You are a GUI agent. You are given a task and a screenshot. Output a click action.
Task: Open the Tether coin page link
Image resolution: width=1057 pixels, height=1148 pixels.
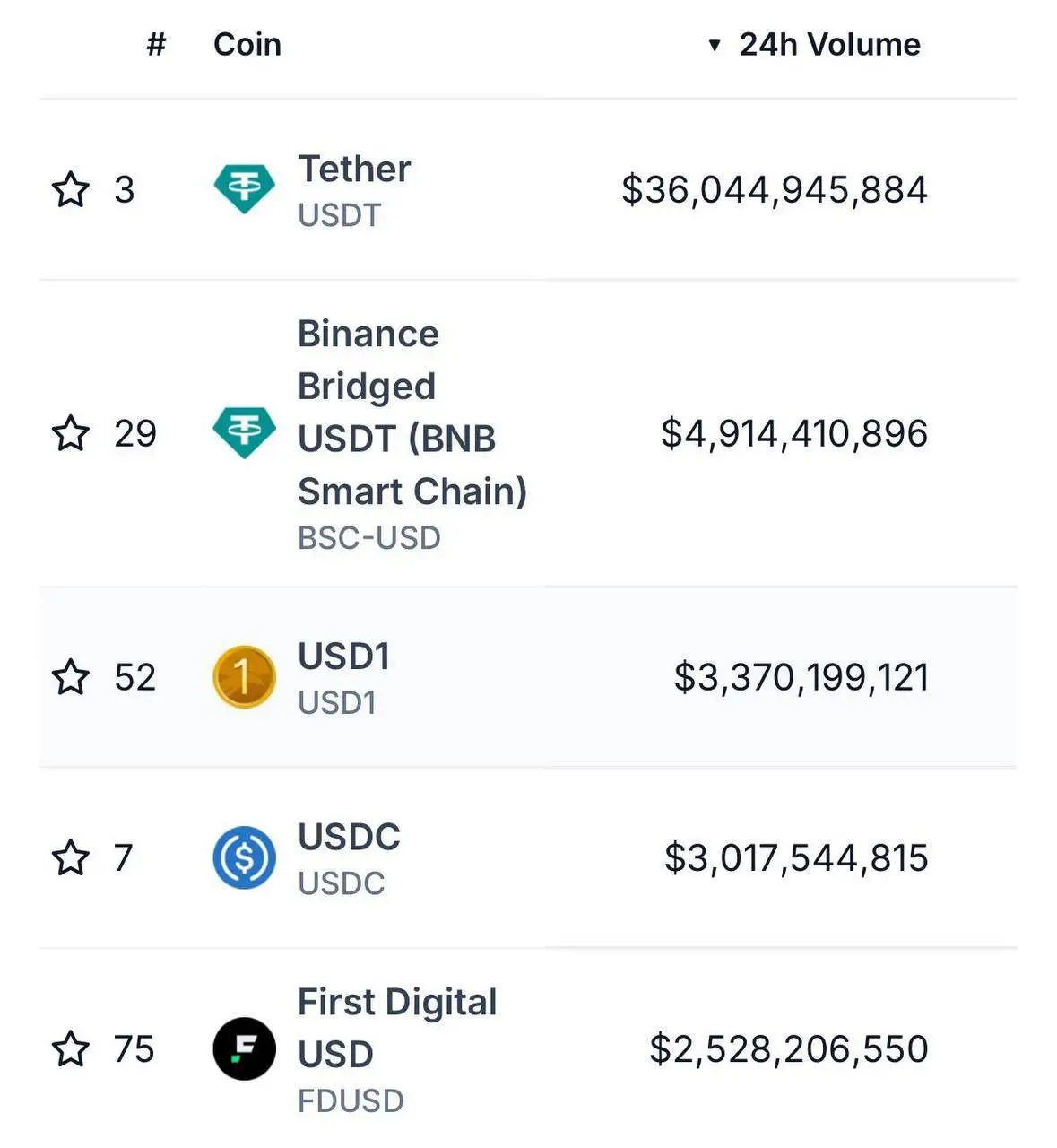(354, 168)
